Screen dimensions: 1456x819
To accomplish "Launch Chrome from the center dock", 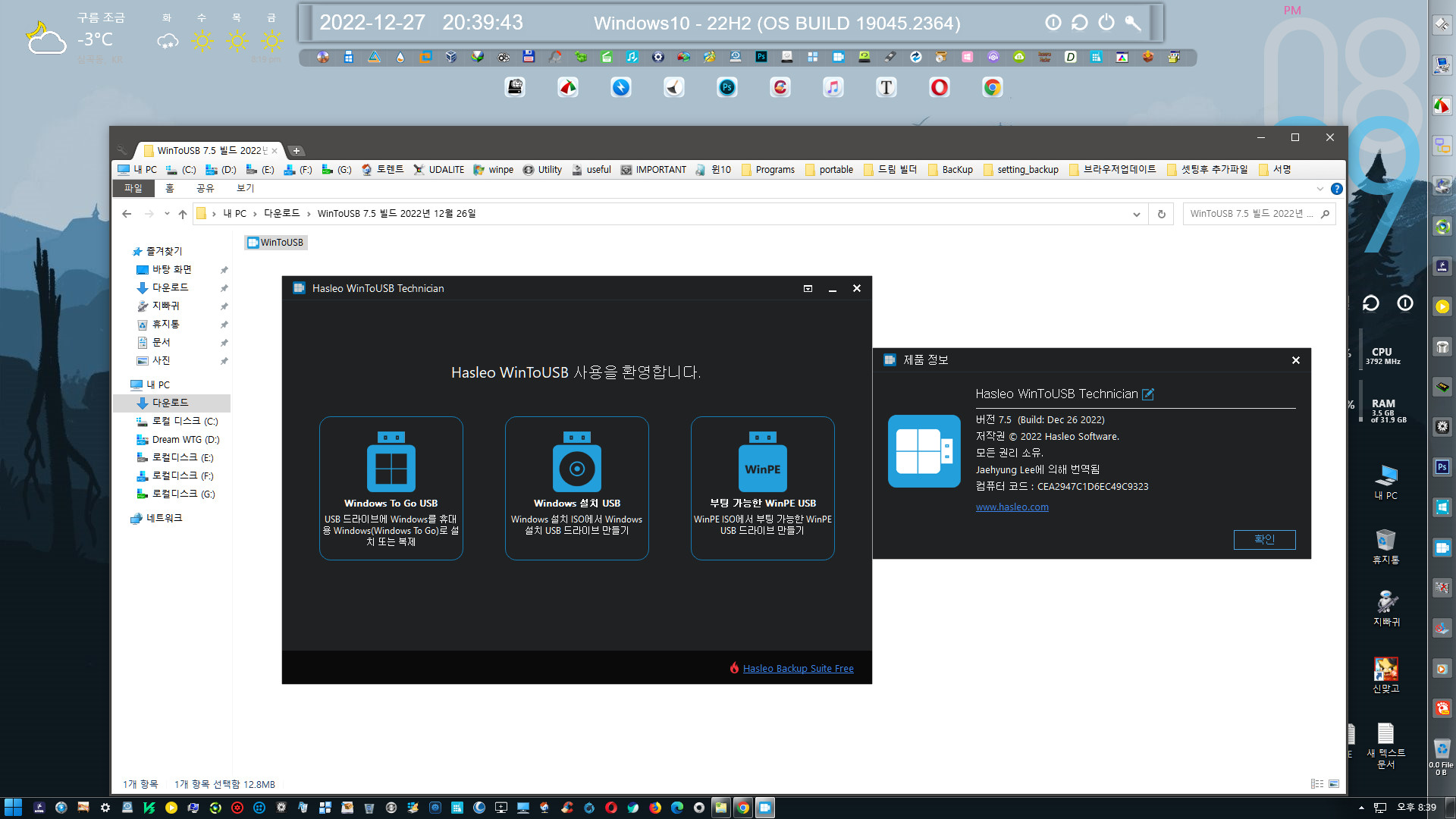I will click(x=993, y=88).
